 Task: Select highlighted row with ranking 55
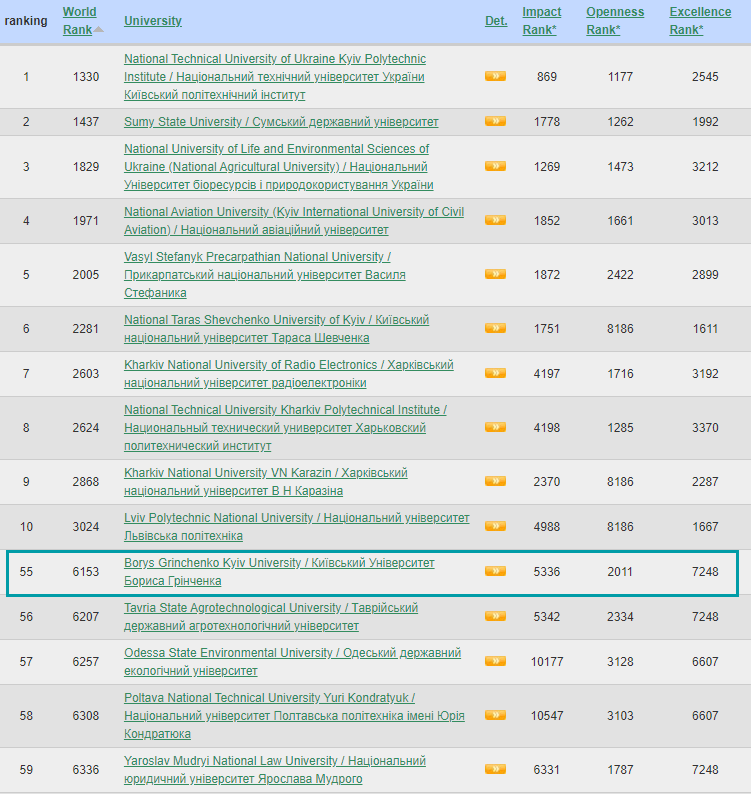372,572
